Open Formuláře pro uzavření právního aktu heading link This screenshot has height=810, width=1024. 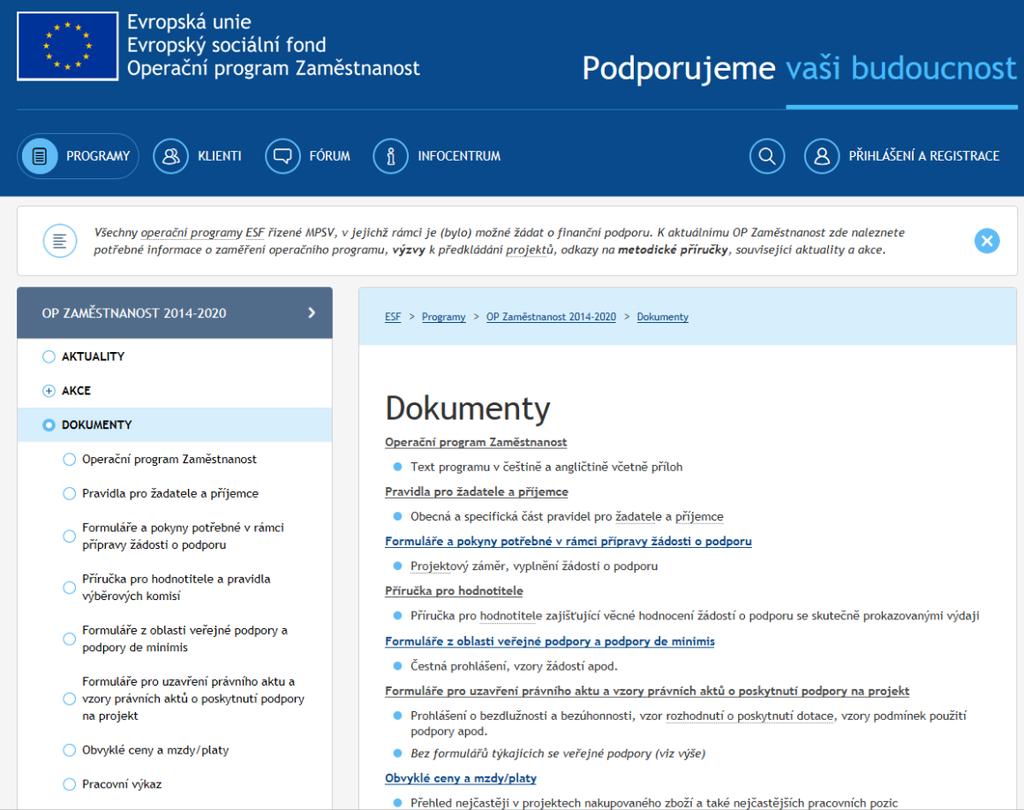[x=647, y=691]
